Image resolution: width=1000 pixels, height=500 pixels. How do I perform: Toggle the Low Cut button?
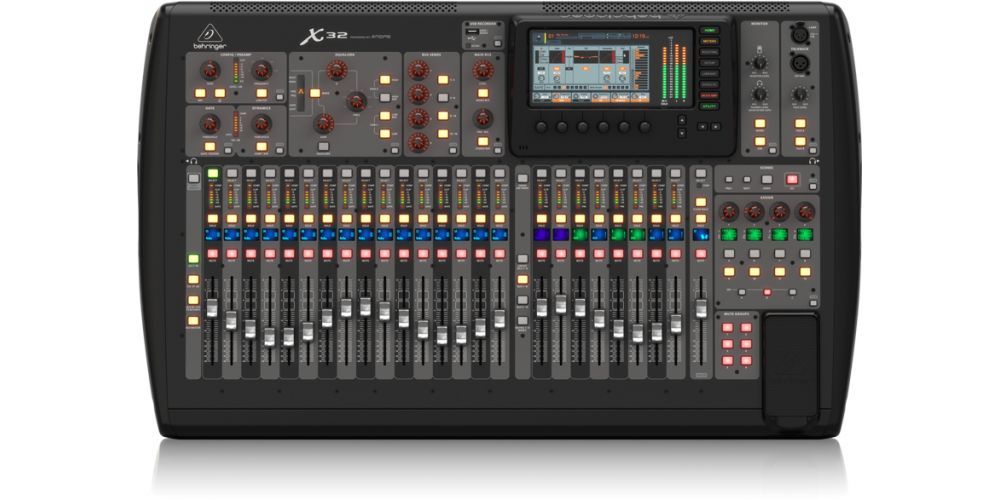click(261, 93)
